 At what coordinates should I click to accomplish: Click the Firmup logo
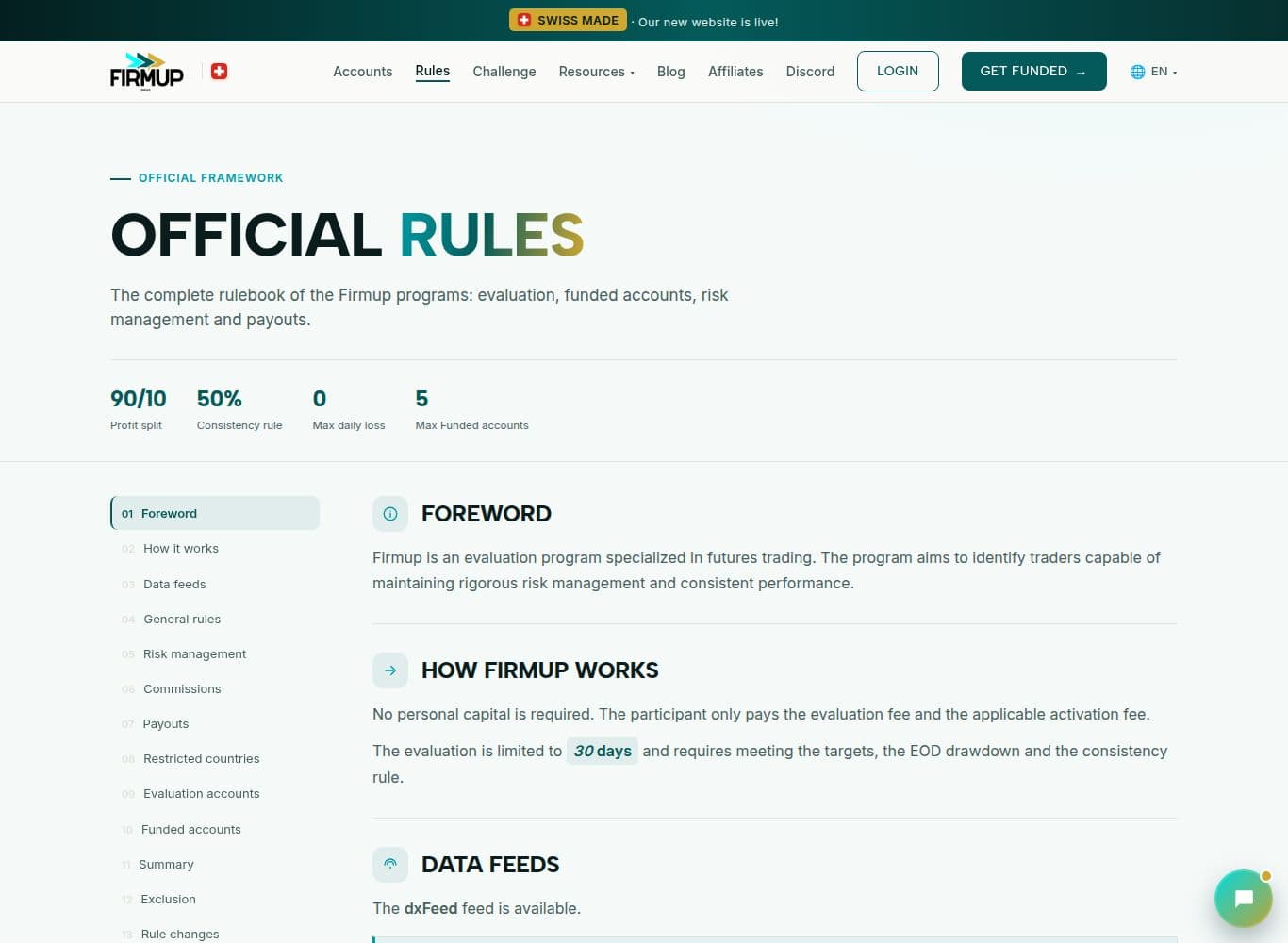tap(147, 72)
